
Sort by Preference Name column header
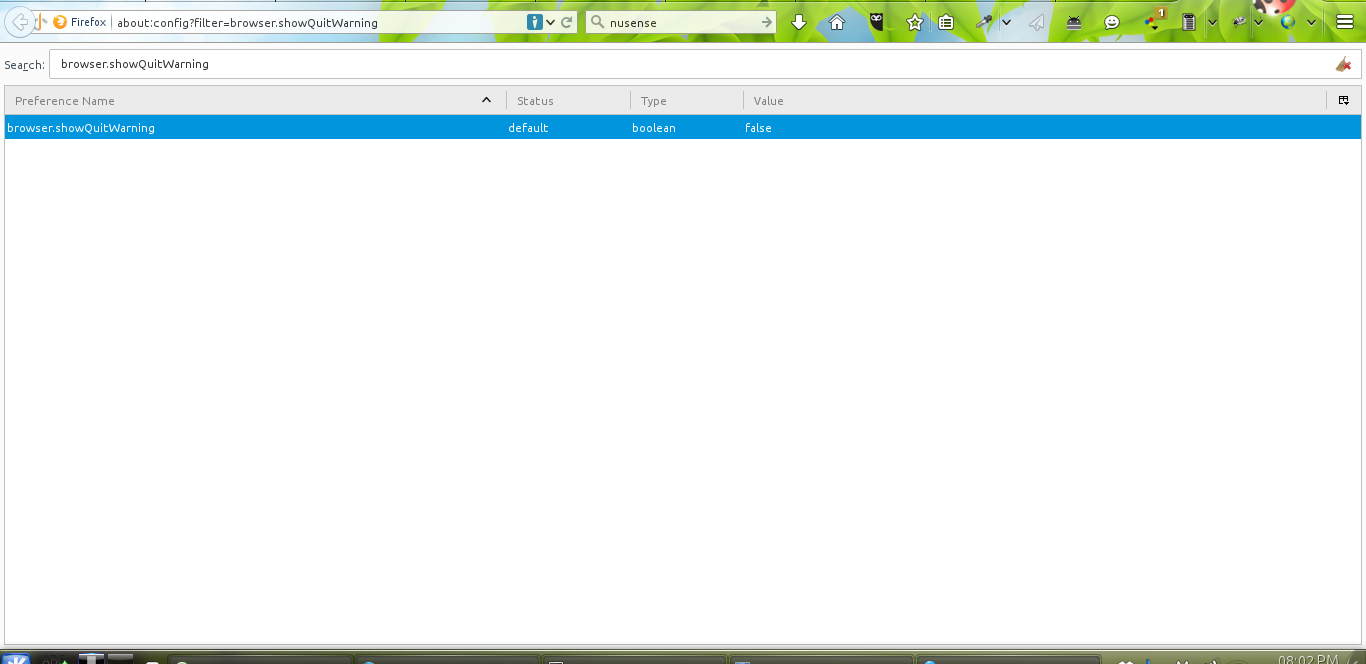coord(250,101)
